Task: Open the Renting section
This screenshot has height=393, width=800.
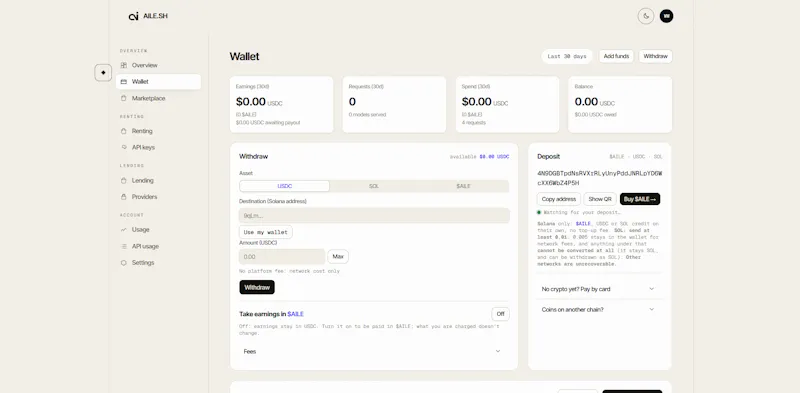Action: (158, 131)
